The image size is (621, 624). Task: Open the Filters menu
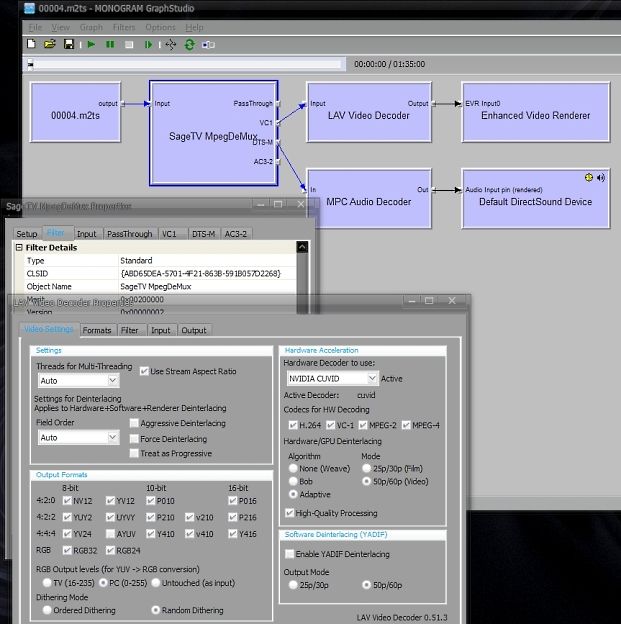124,27
